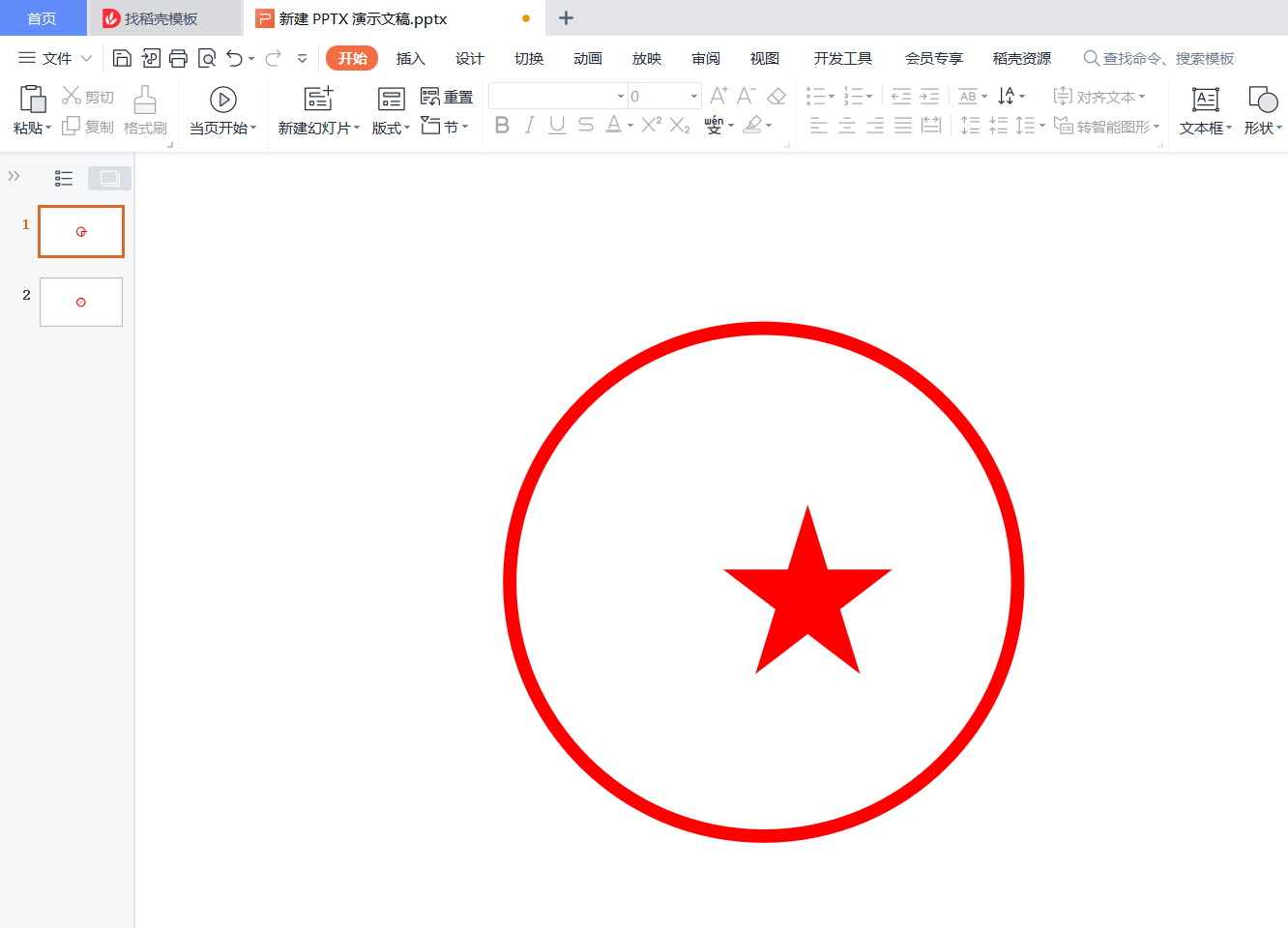Toggle superscript formatting

(652, 125)
